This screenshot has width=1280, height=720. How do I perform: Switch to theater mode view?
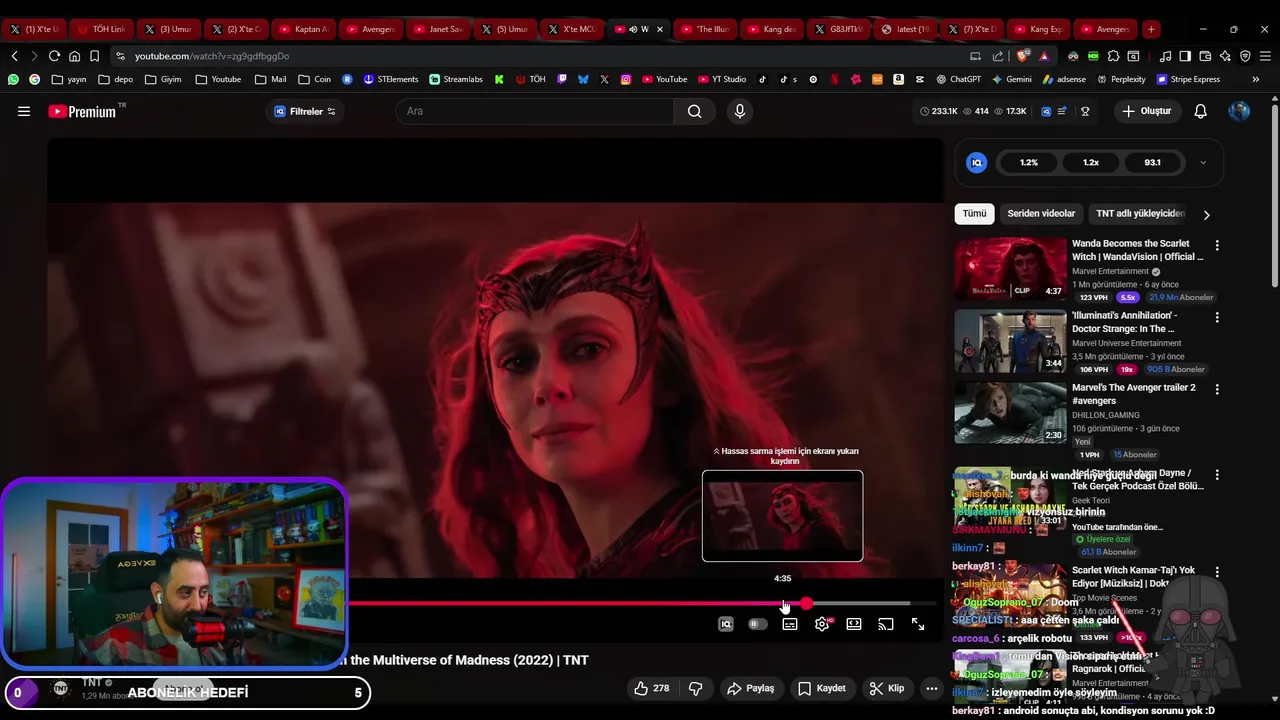coord(854,624)
